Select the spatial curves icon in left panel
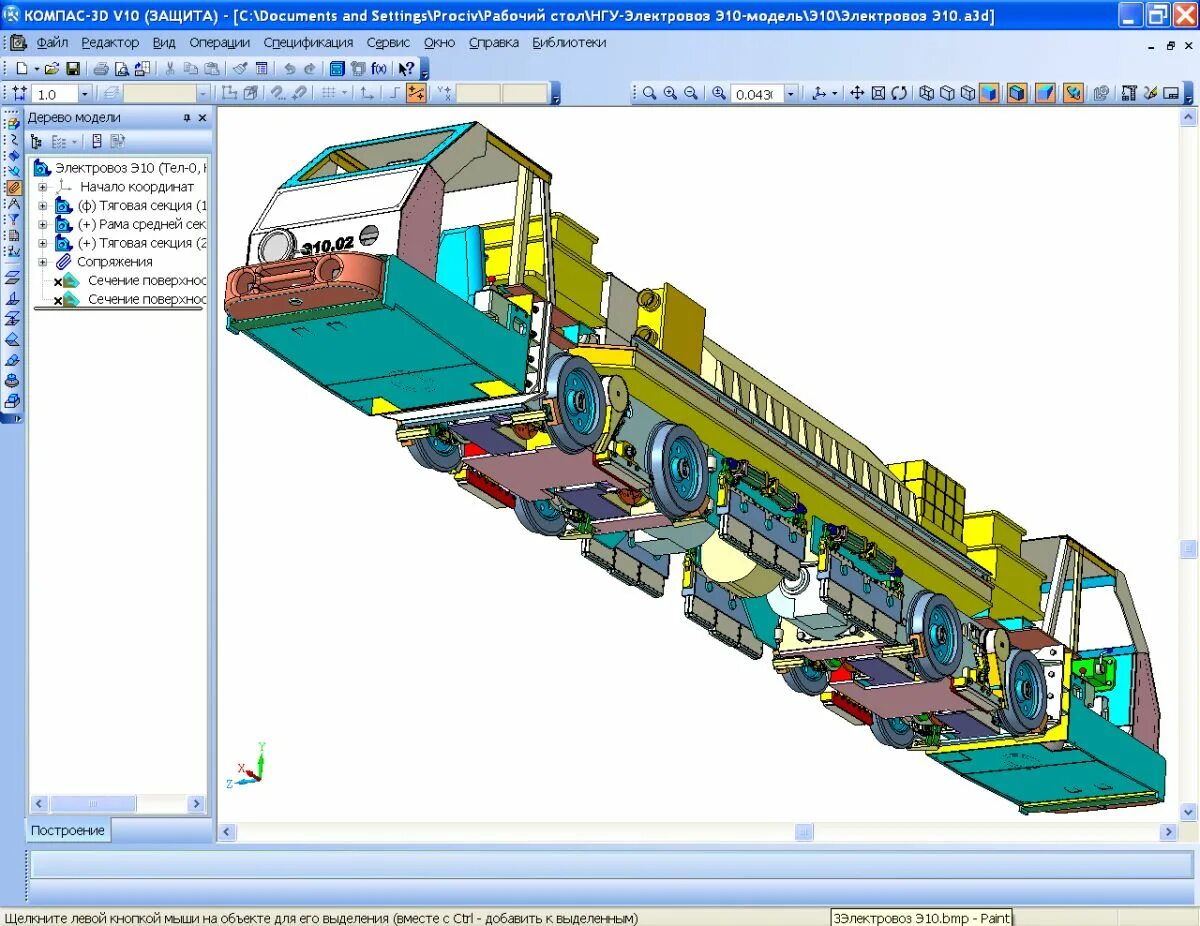Image resolution: width=1200 pixels, height=926 pixels. (x=13, y=139)
